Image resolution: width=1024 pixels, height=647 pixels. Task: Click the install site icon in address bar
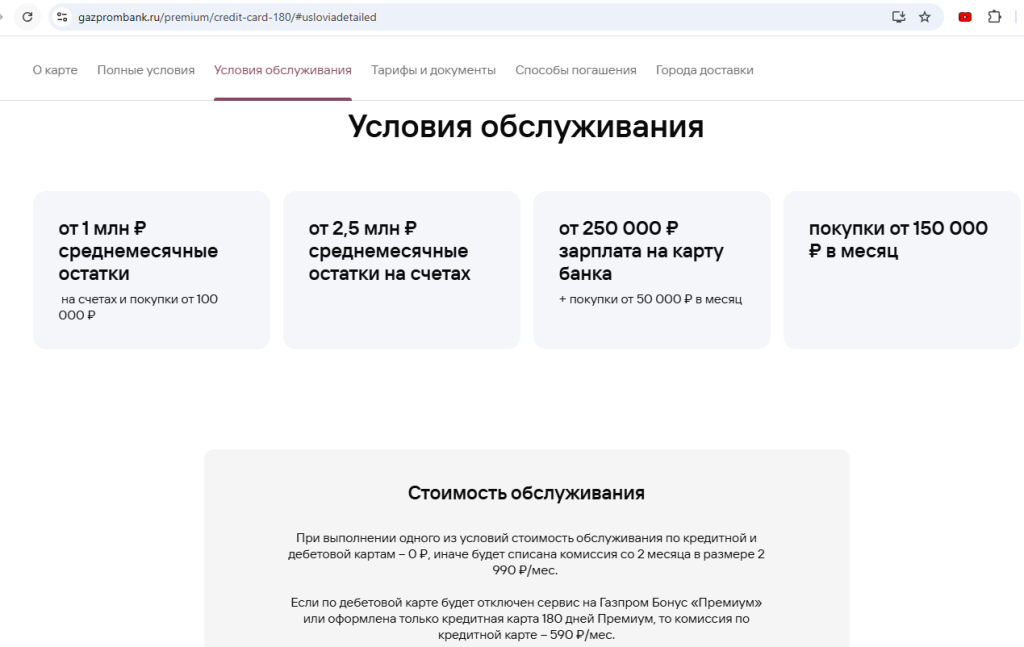tap(898, 16)
